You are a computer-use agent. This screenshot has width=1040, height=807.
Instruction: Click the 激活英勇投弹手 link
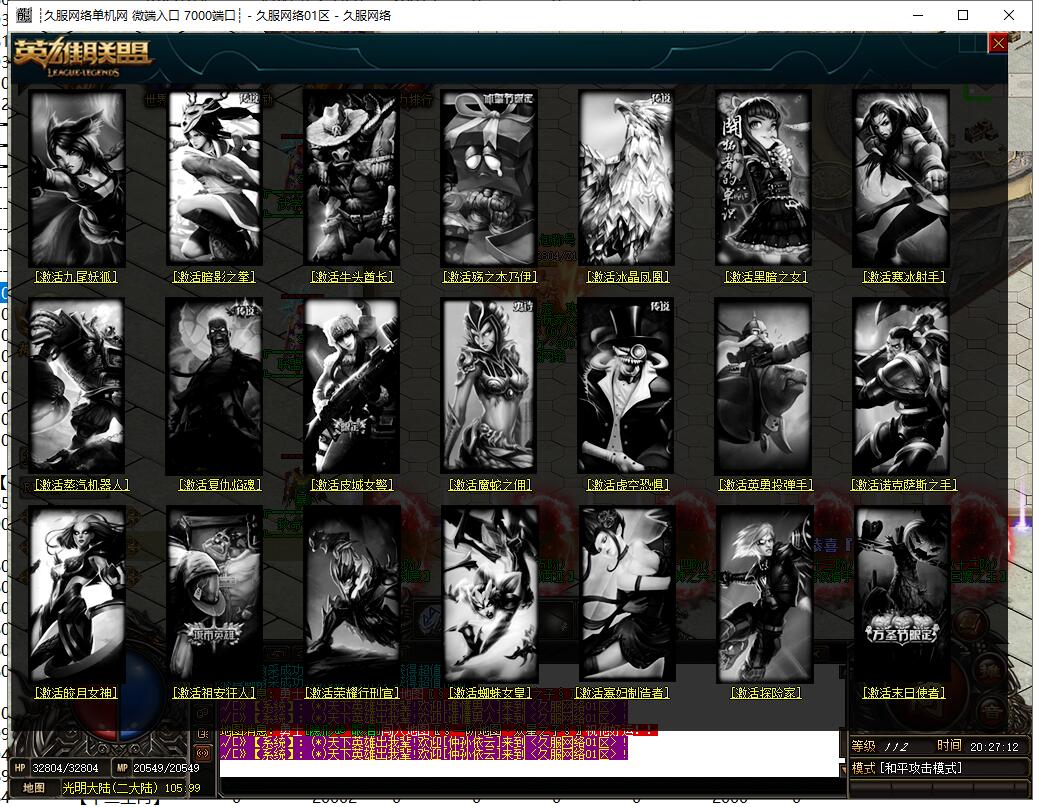click(766, 485)
